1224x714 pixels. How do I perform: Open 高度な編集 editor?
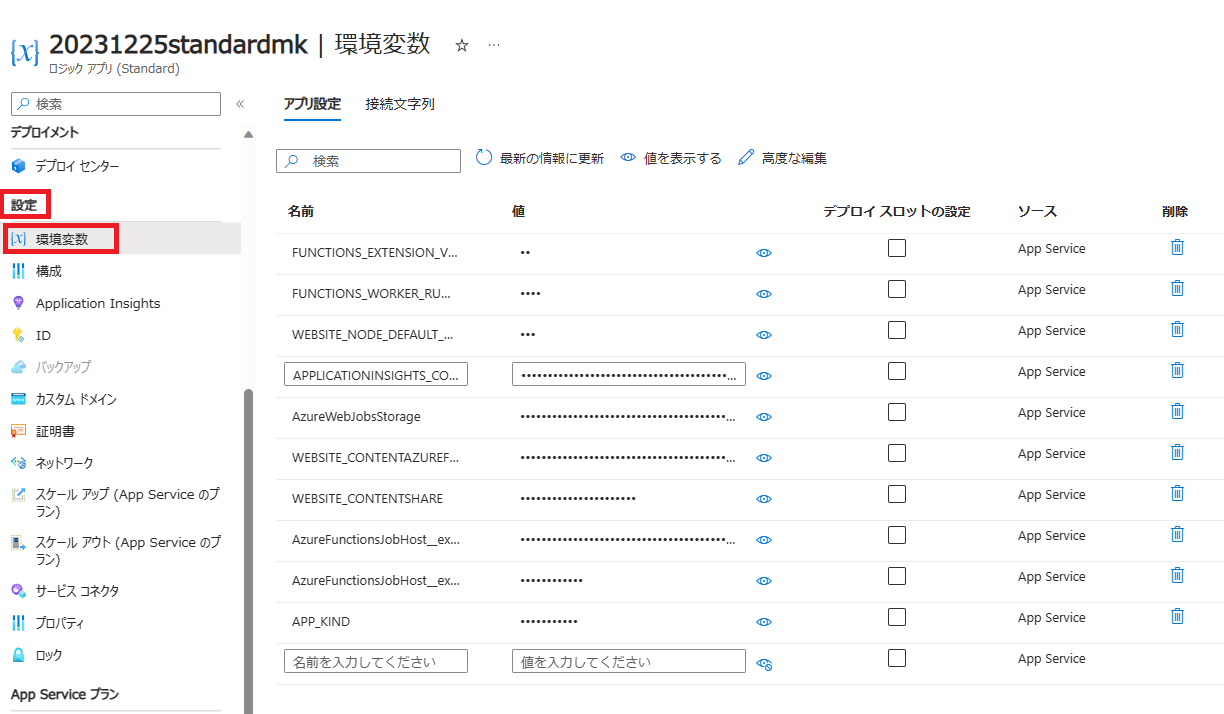[782, 158]
